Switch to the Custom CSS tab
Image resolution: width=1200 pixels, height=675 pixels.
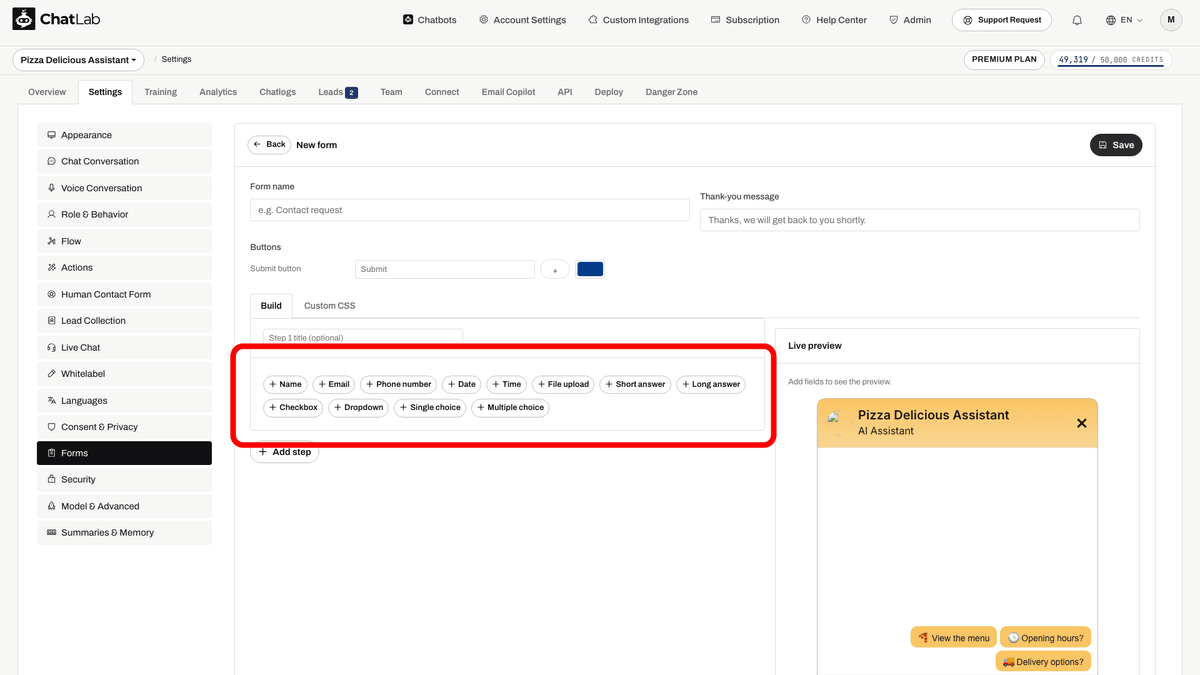pyautogui.click(x=329, y=306)
